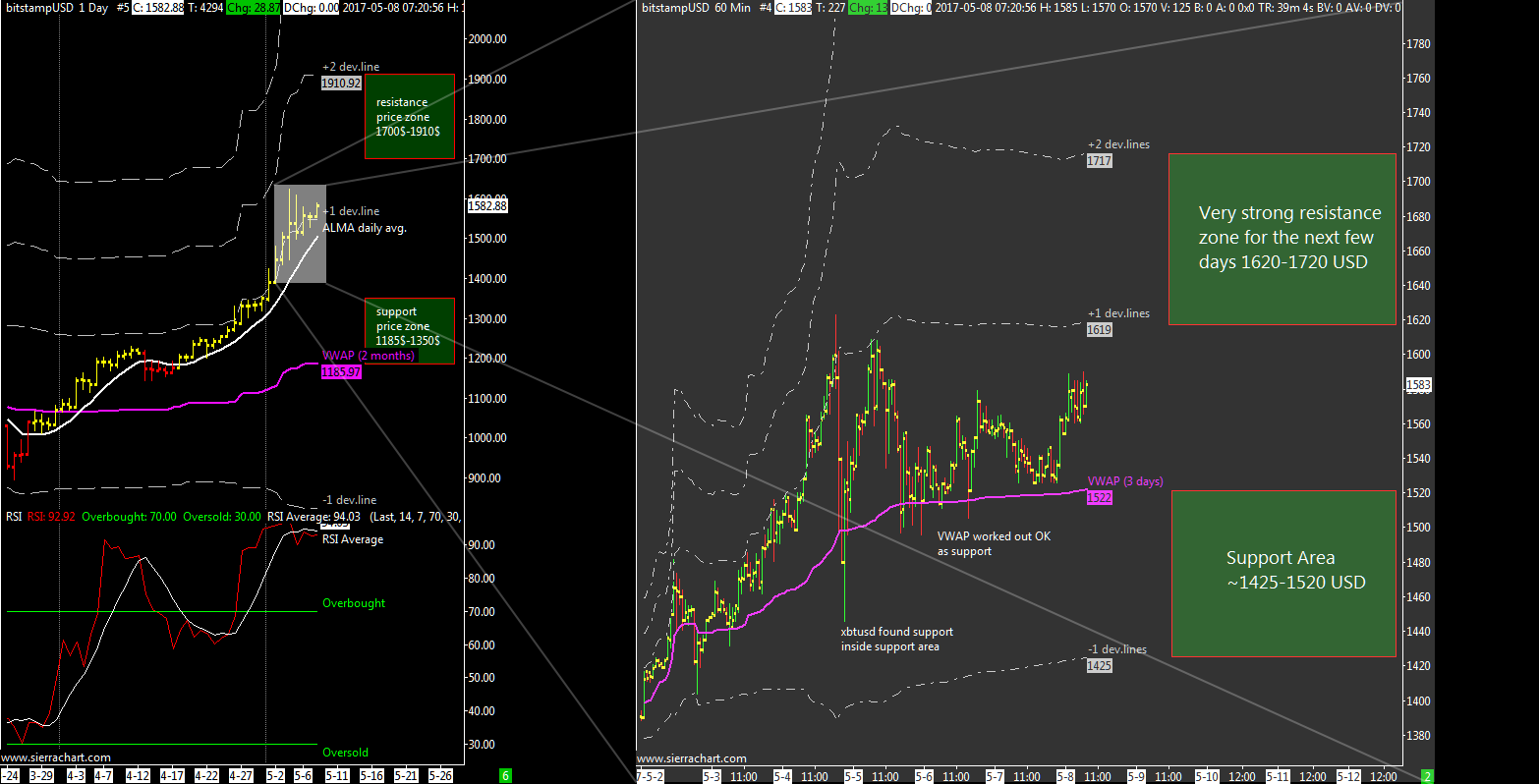Open the sierrachart.com link in the 60 Min chart

pos(691,758)
